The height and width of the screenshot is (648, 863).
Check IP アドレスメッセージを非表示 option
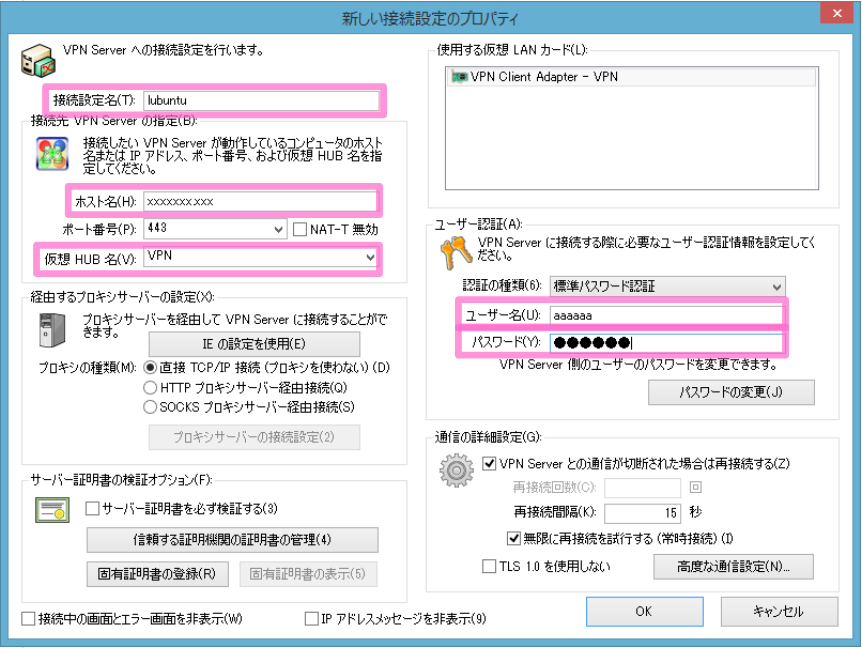click(312, 619)
